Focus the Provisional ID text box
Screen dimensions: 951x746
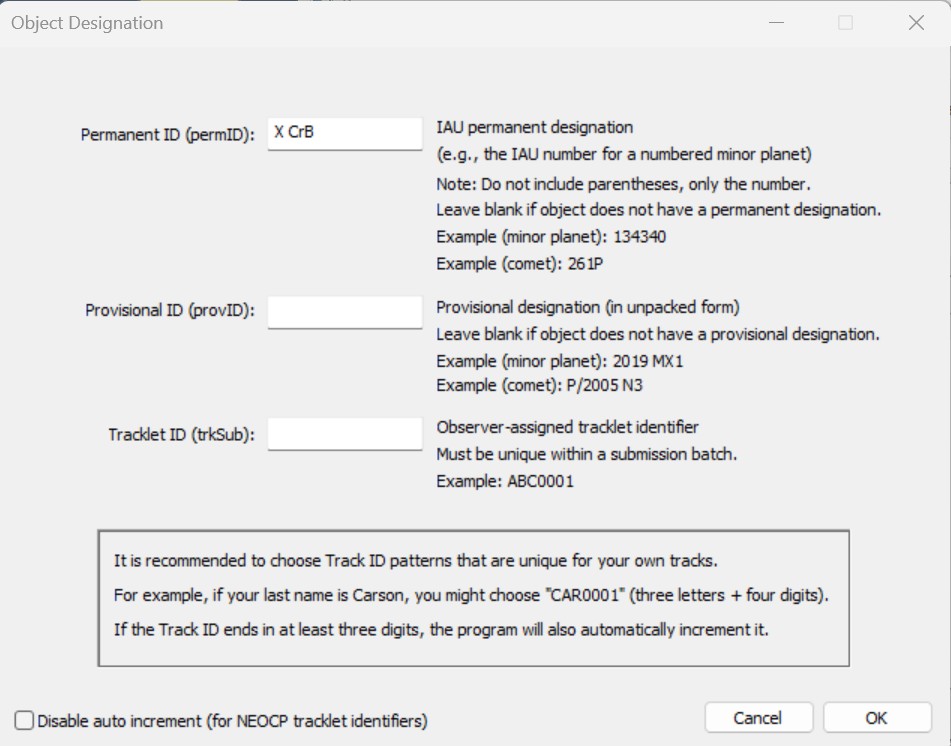pos(344,312)
